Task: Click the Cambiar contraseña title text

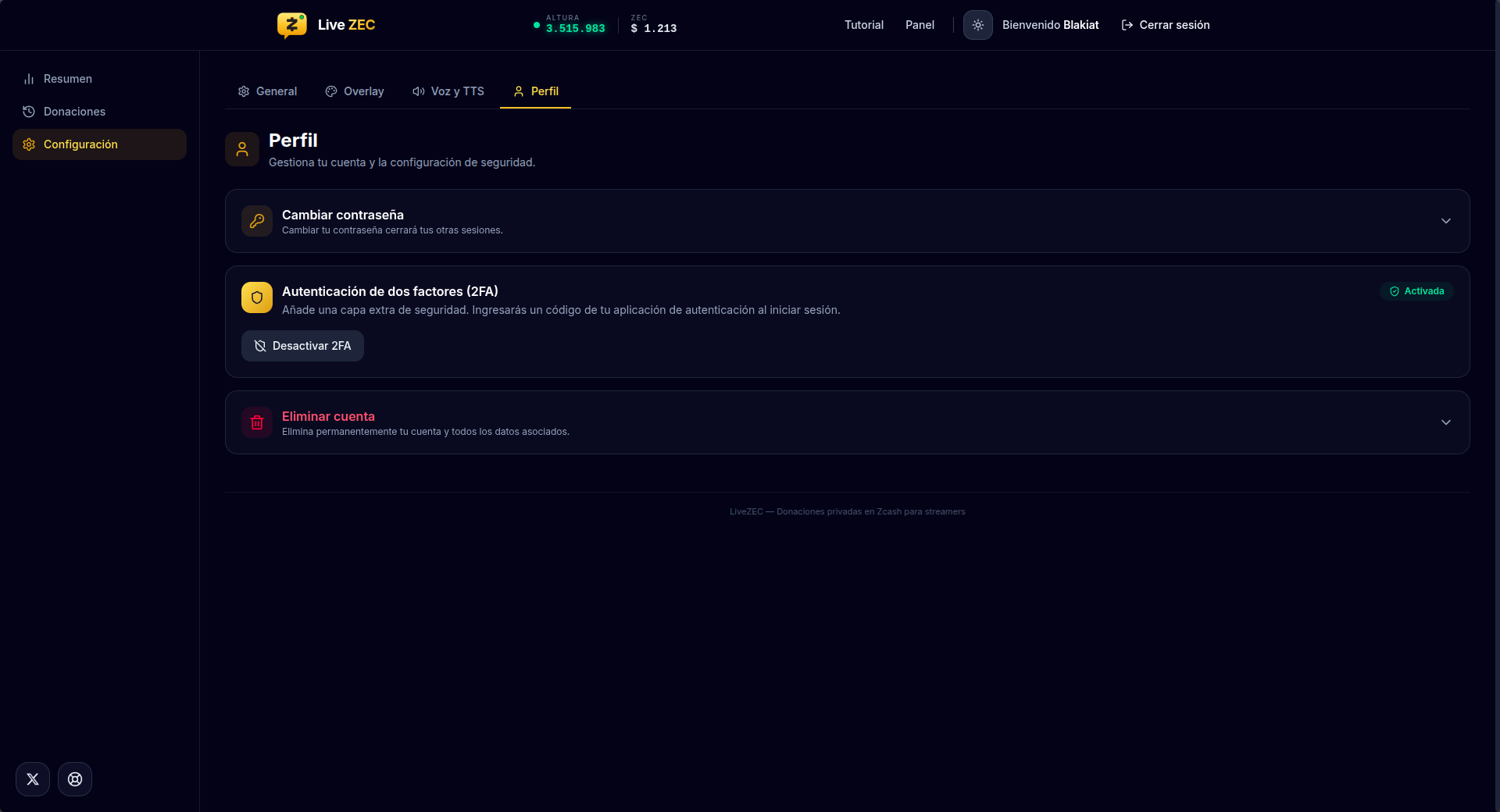Action: click(x=343, y=215)
